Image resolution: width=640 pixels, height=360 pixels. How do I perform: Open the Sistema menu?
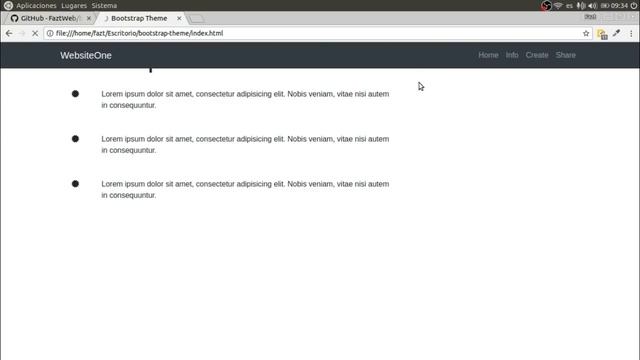coord(104,6)
